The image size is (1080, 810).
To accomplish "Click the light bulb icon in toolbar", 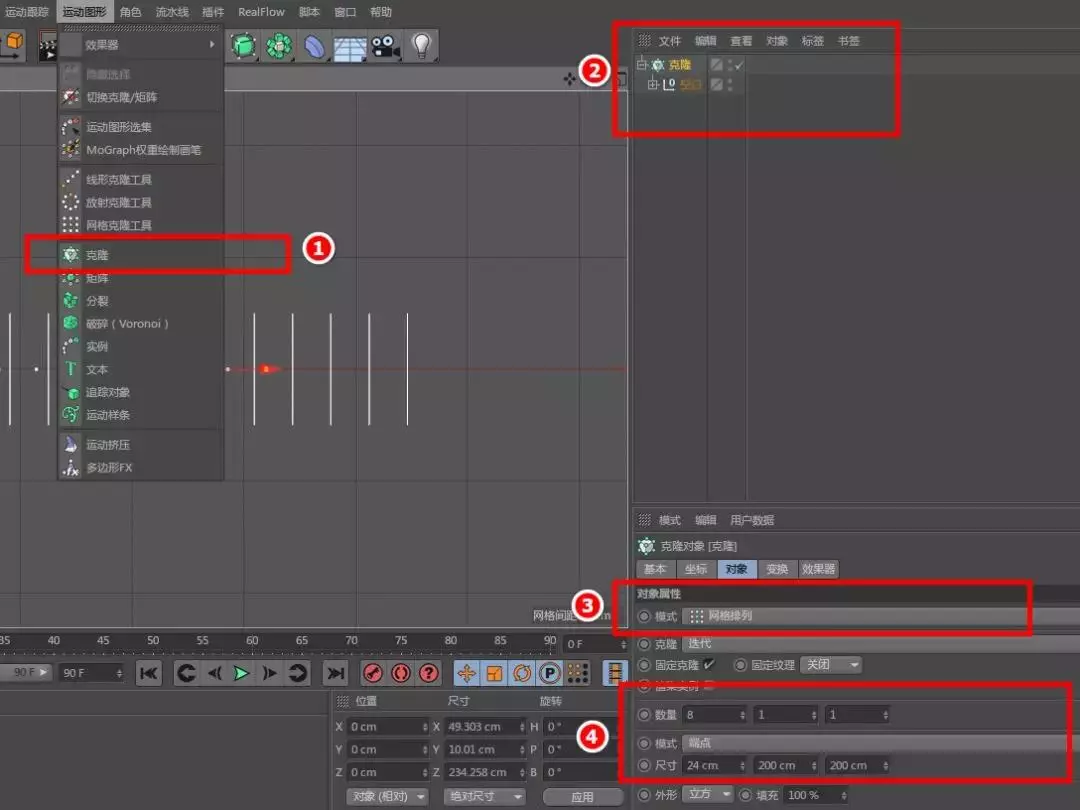I will pyautogui.click(x=421, y=45).
